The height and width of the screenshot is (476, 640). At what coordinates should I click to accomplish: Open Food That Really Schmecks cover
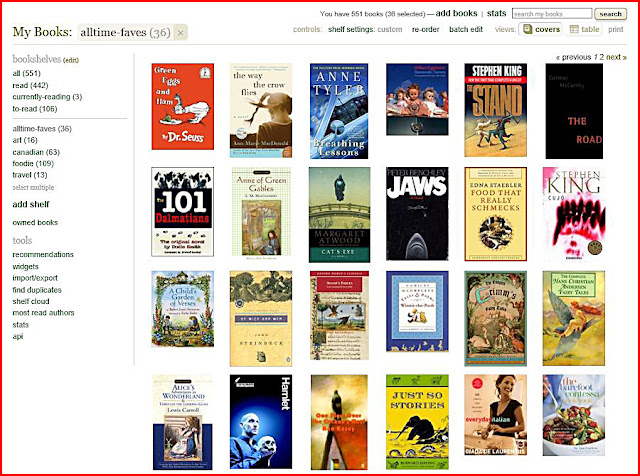(x=496, y=214)
